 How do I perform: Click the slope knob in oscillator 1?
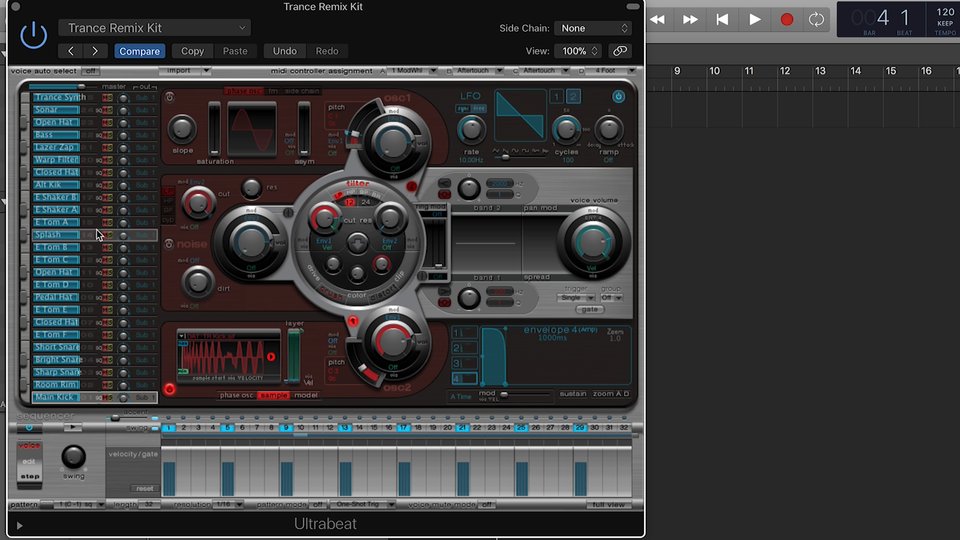pos(182,129)
